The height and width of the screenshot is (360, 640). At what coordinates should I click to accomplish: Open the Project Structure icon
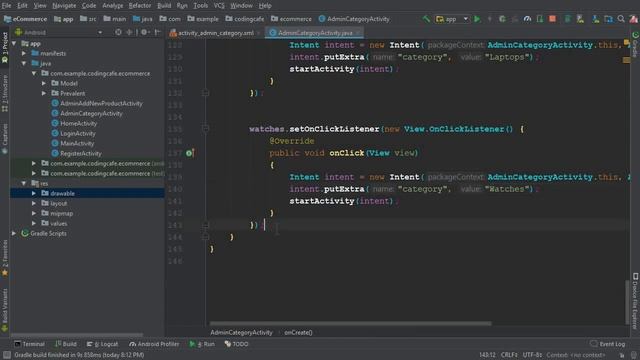tap(608, 19)
